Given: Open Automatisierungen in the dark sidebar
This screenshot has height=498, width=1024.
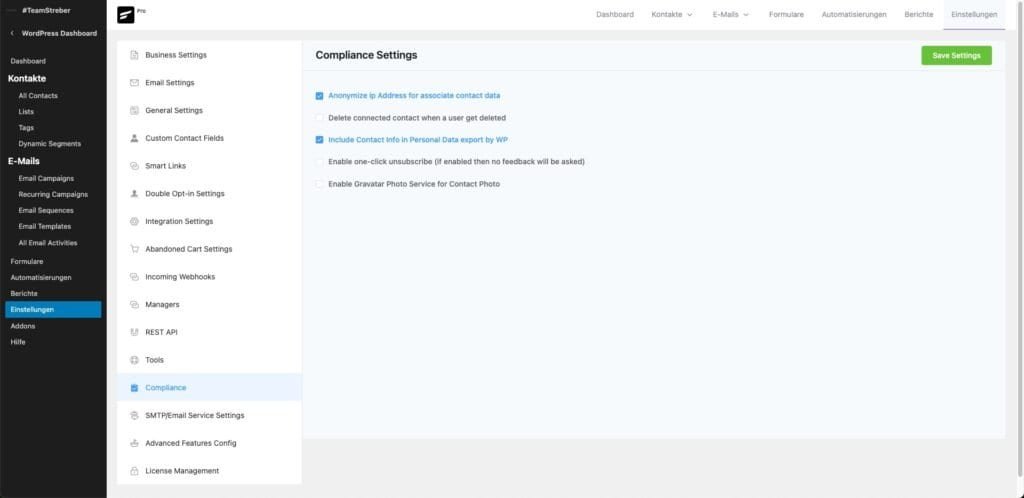Looking at the screenshot, I should point(41,277).
